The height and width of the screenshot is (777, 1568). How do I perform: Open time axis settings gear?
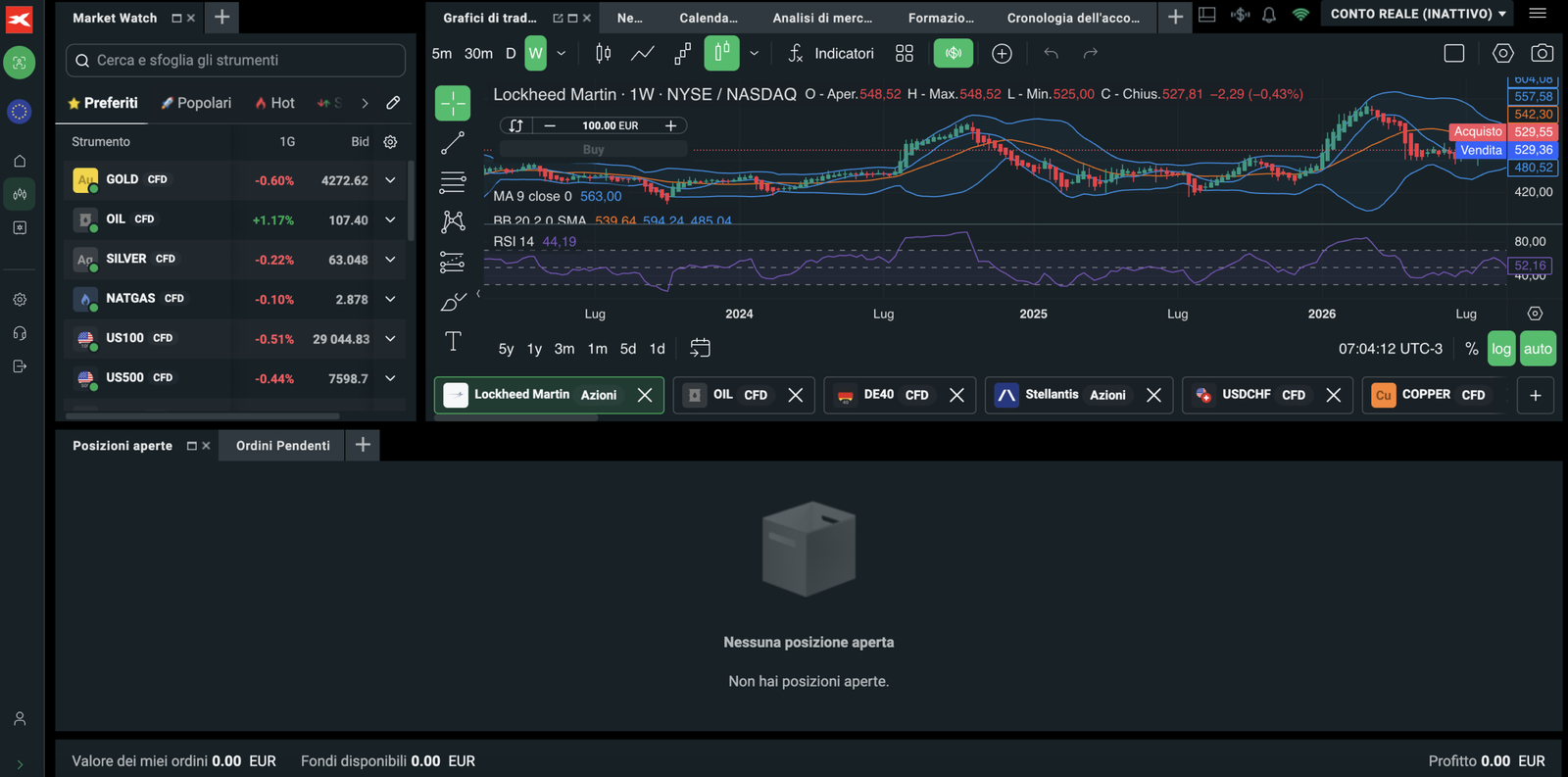point(1535,314)
